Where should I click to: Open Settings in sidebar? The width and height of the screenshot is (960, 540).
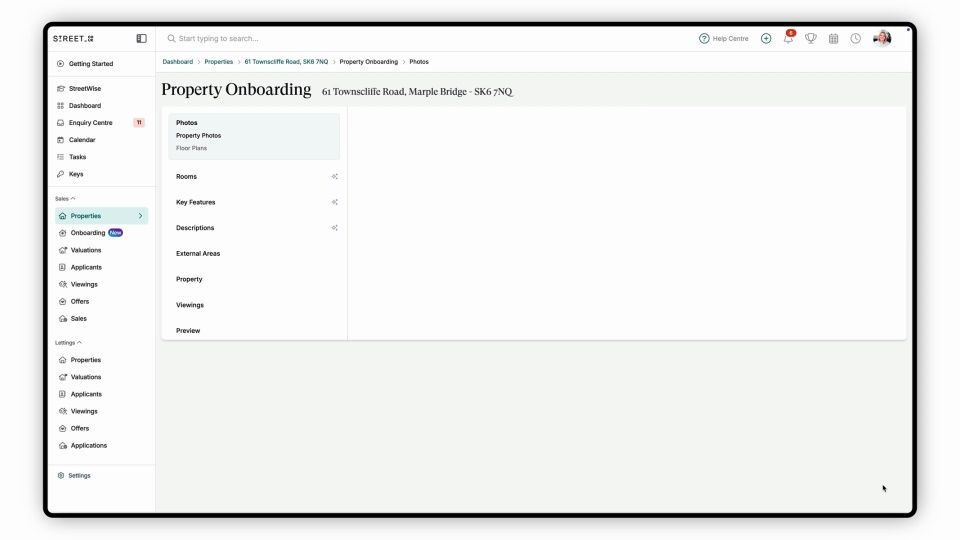(79, 476)
